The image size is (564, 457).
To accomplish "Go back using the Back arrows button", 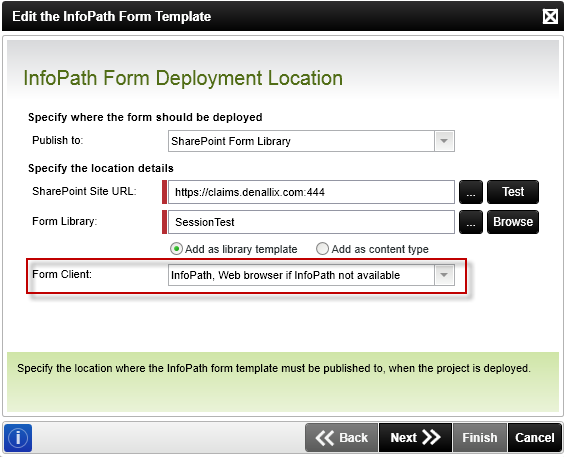I will pyautogui.click(x=342, y=438).
